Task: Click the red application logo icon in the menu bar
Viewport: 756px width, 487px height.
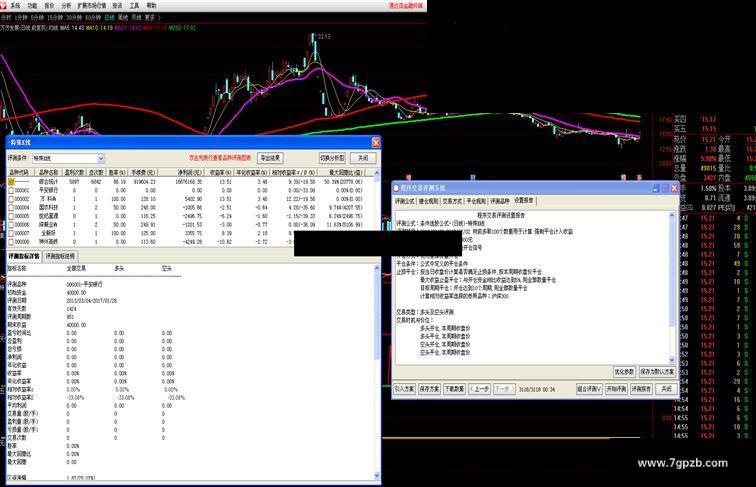Action: (3, 5)
